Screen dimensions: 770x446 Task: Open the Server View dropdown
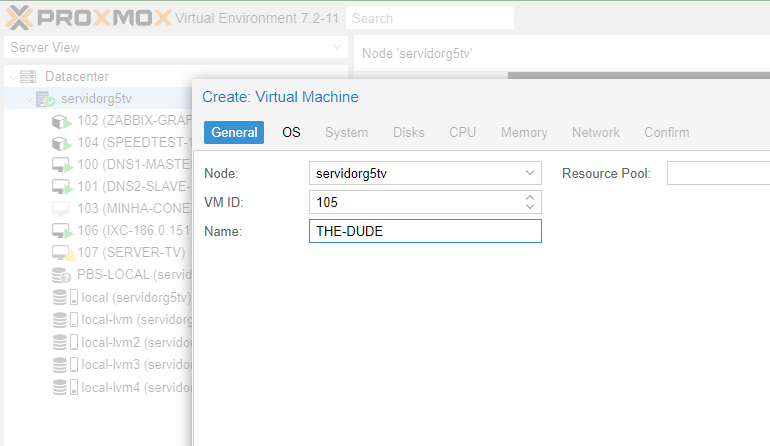pos(336,47)
